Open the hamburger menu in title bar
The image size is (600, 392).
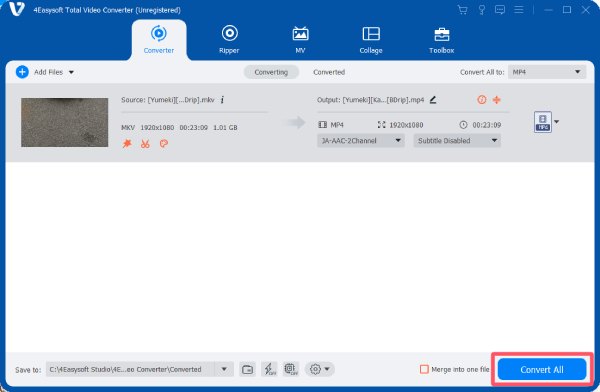[x=518, y=10]
